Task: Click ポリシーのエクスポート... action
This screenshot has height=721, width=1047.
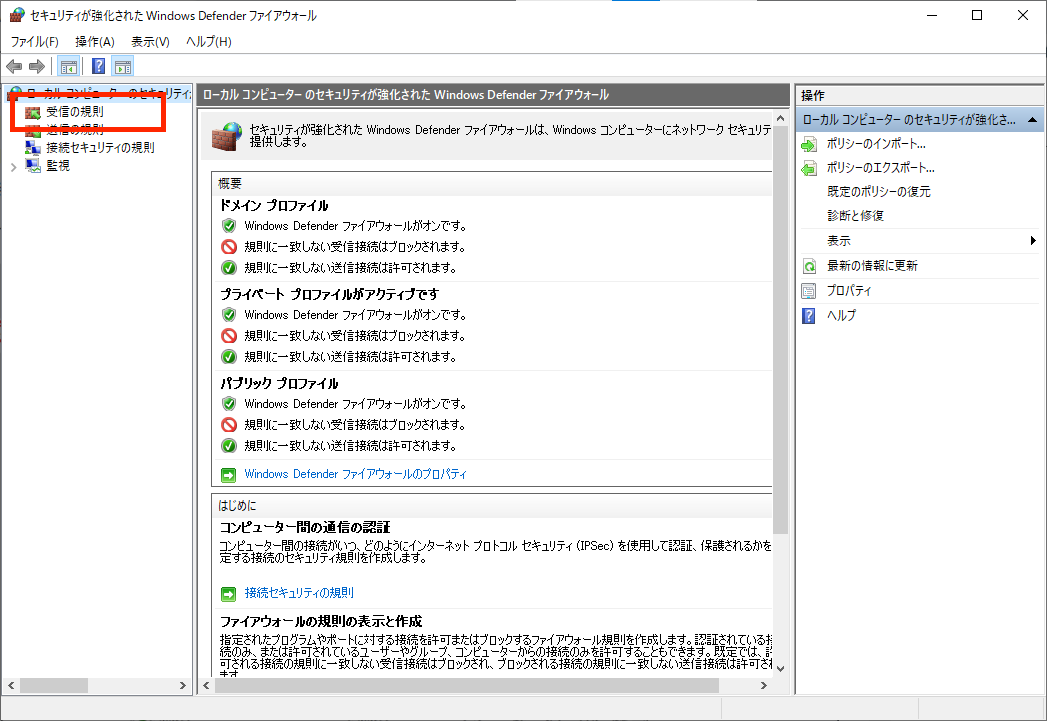Action: [881, 168]
